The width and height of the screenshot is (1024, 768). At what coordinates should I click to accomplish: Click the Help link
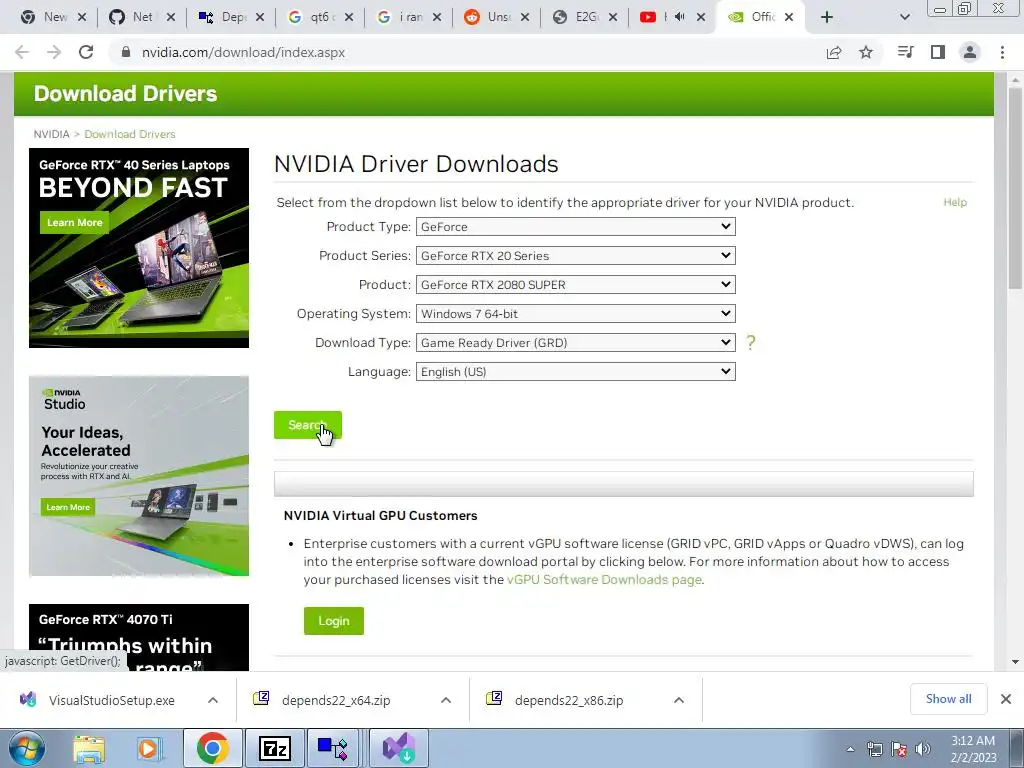pos(955,202)
